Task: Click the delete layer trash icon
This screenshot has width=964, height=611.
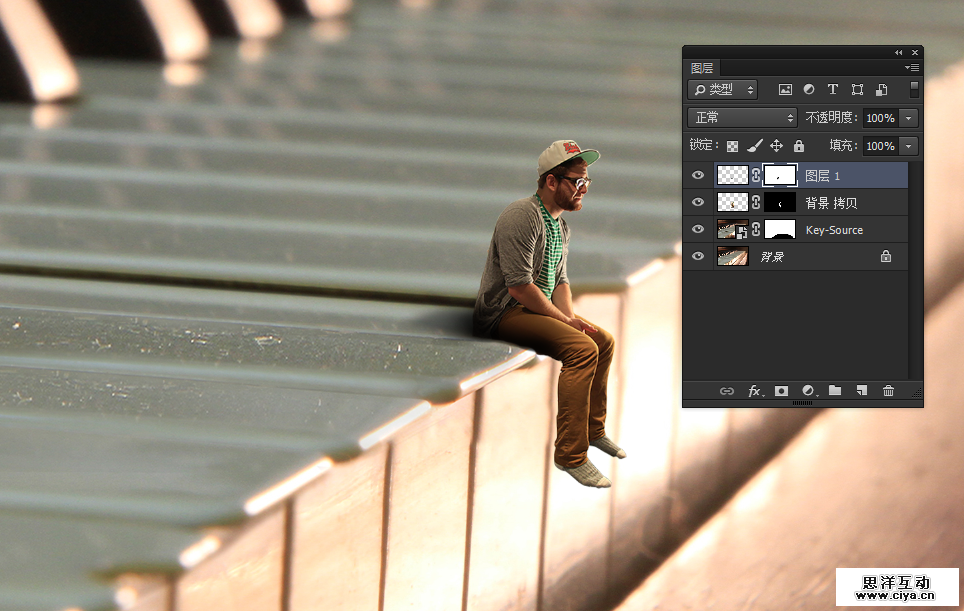Action: tap(888, 391)
